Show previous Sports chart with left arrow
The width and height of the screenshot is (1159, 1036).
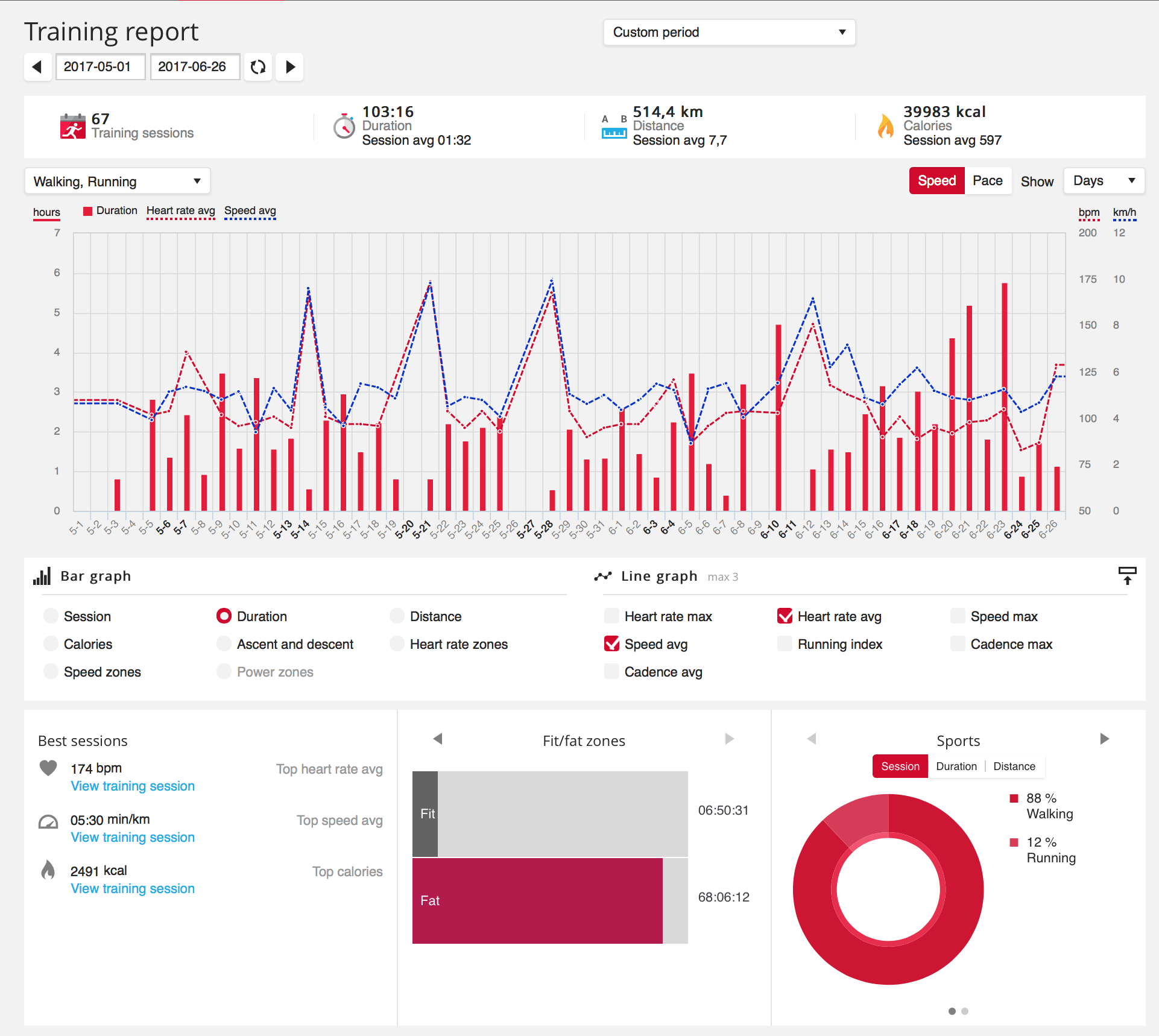click(812, 739)
